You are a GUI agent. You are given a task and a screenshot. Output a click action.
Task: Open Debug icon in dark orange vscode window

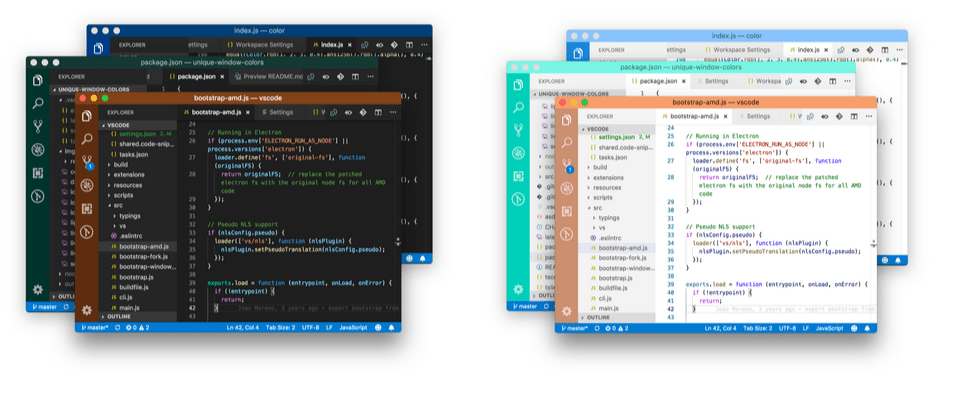(87, 185)
